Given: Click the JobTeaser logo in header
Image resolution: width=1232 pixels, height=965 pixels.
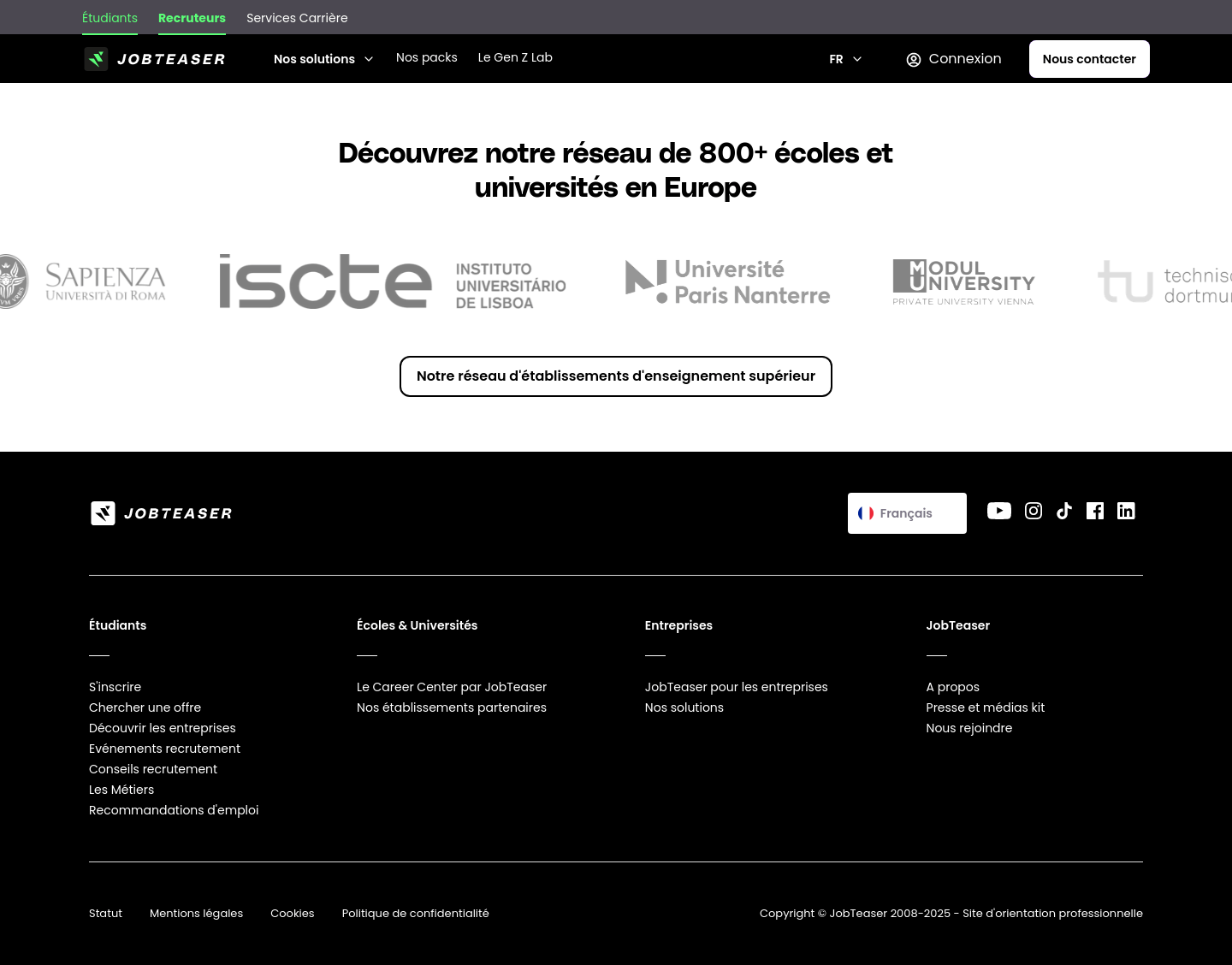Looking at the screenshot, I should click(155, 59).
